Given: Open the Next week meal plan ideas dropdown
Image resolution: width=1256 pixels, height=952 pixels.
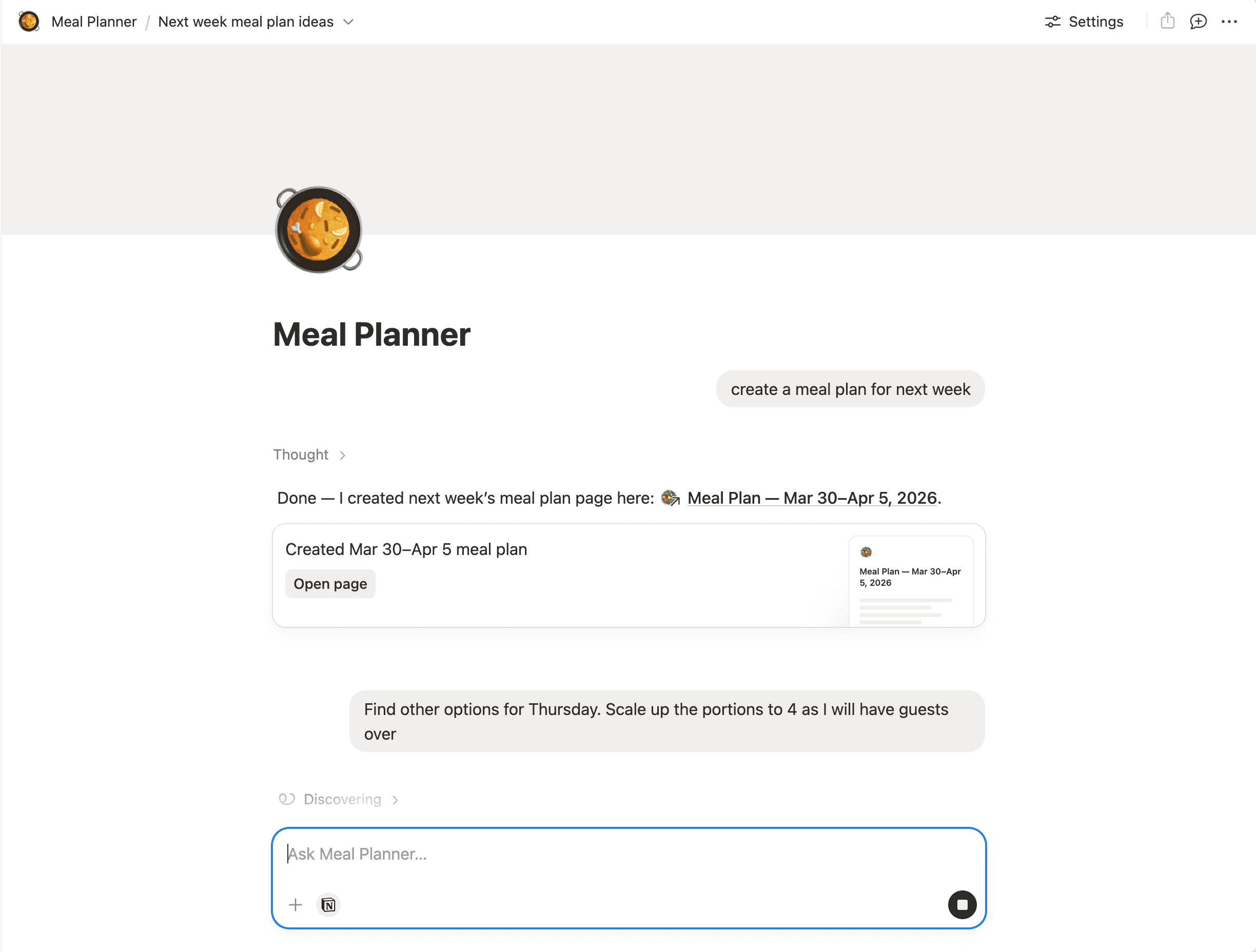Looking at the screenshot, I should pyautogui.click(x=349, y=22).
